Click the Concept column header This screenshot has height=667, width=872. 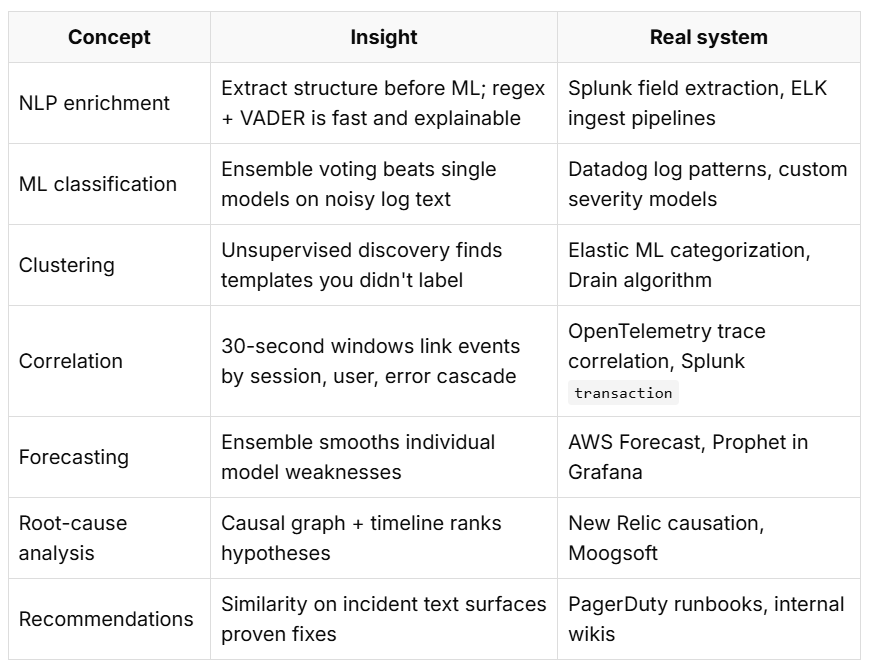110,37
